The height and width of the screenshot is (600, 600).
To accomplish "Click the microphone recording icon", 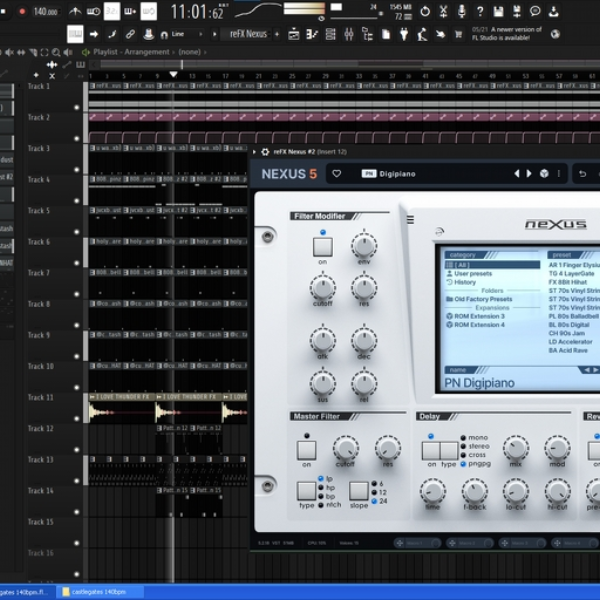I will pos(461,11).
